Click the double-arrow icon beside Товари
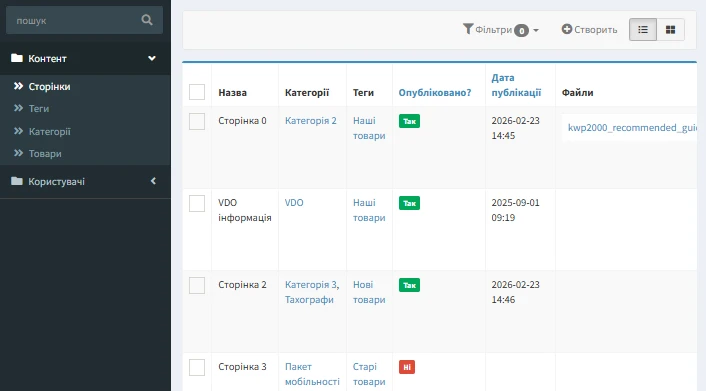706x391 pixels. [x=18, y=153]
